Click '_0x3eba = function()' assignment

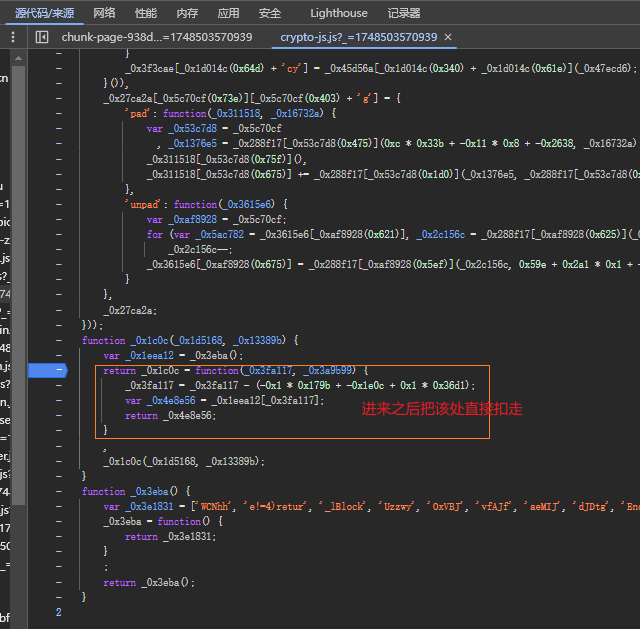point(156,522)
